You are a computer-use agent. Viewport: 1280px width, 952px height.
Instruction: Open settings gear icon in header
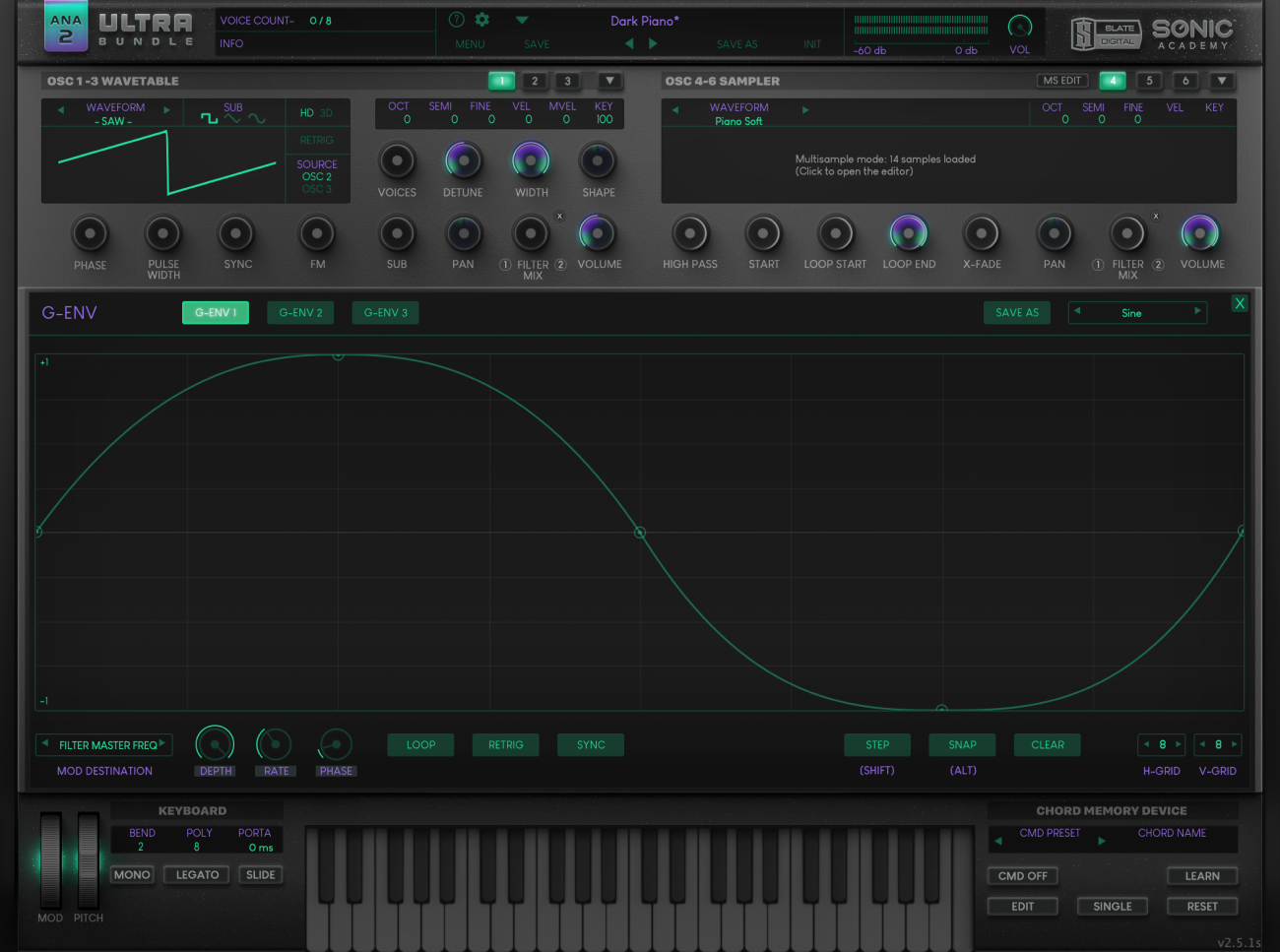click(481, 20)
